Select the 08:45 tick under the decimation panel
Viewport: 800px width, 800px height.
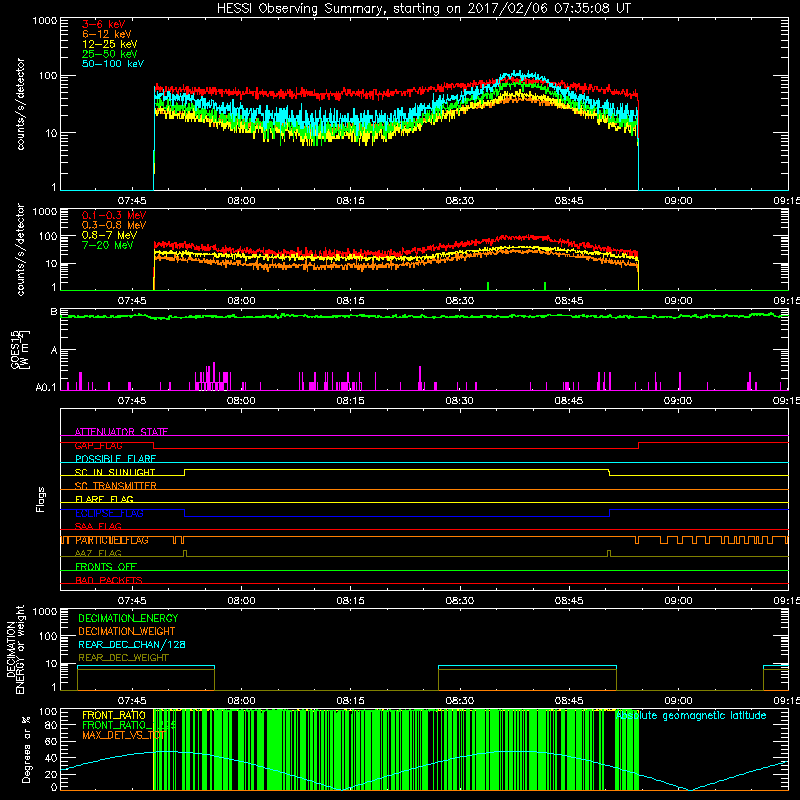tap(569, 701)
